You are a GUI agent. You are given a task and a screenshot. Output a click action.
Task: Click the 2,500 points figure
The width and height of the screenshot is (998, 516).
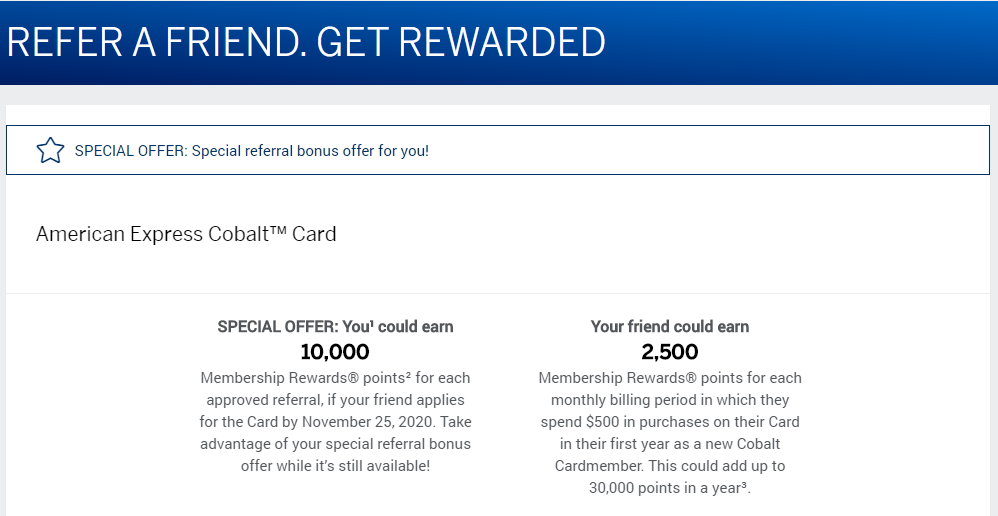[670, 352]
